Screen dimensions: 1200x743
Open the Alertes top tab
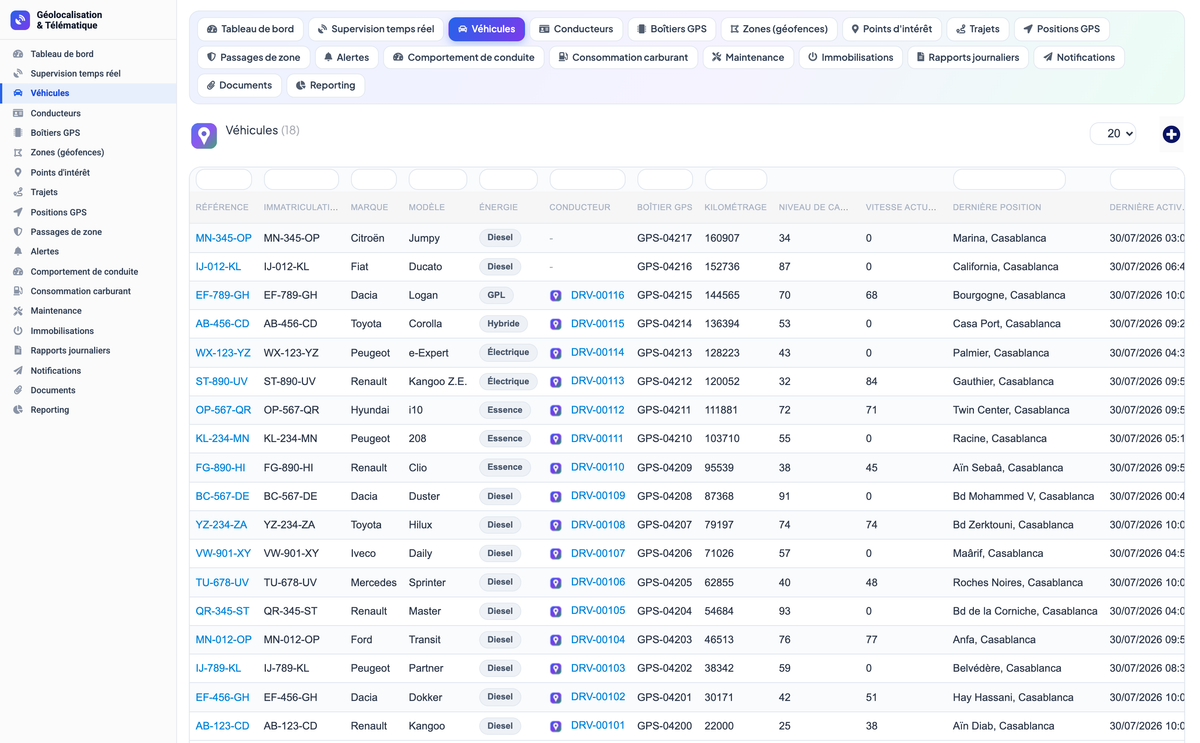[x=346, y=57]
